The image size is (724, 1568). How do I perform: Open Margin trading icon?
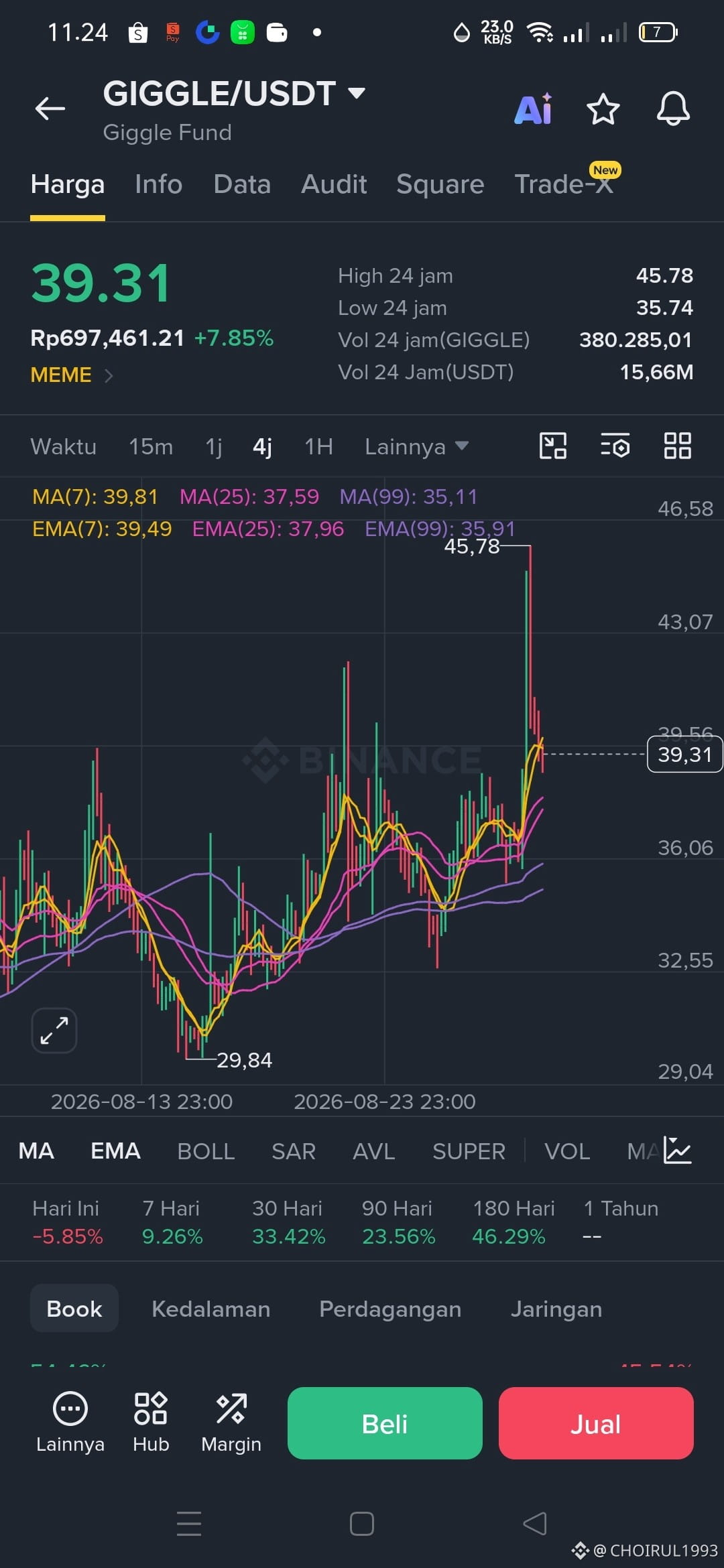point(231,1423)
